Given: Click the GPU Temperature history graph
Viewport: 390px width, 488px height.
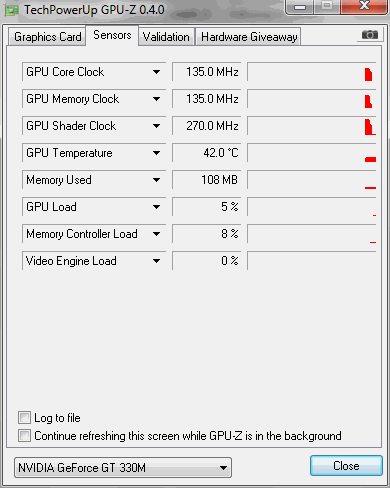Looking at the screenshot, I should click(312, 153).
